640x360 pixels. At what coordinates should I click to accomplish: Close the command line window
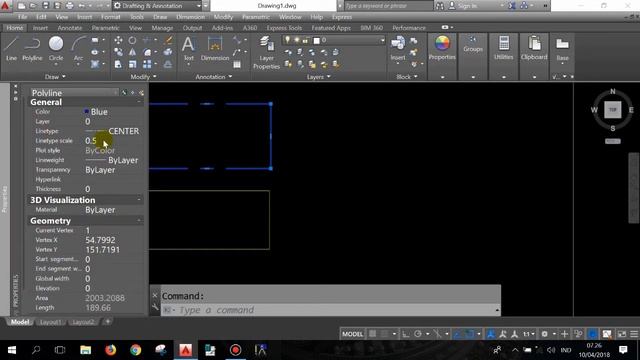[155, 295]
